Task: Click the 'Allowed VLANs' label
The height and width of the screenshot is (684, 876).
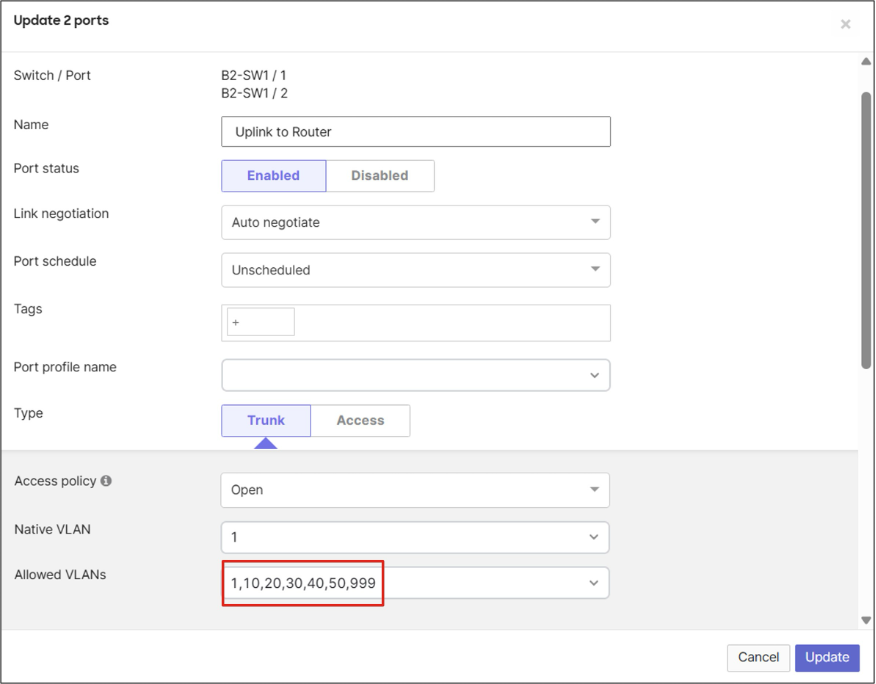Action: coord(60,574)
